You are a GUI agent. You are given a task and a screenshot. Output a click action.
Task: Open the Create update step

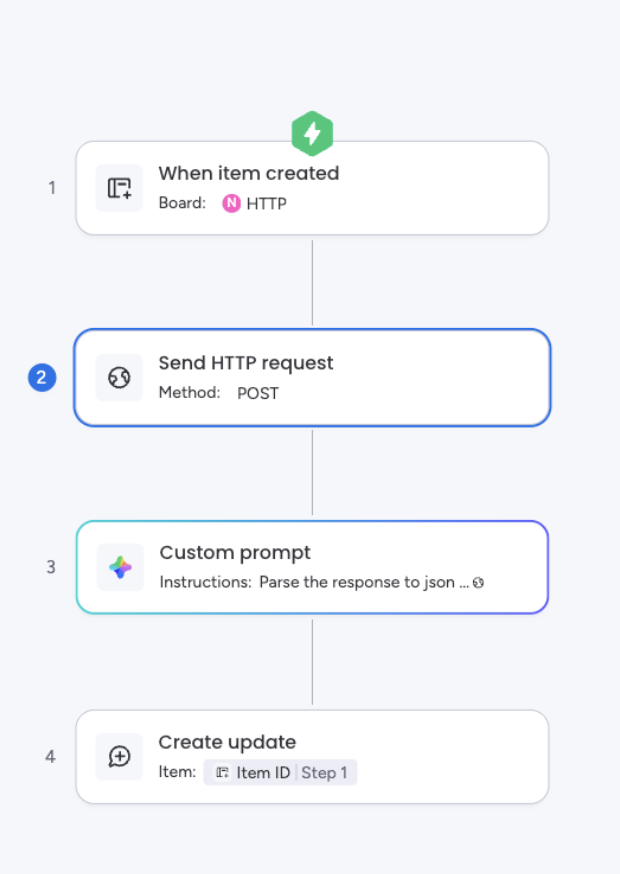[312, 756]
